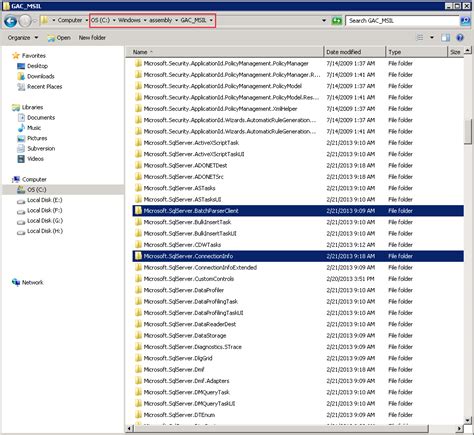This screenshot has height=435, width=474.
Task: Click the Forward navigation arrow button
Action: tap(25, 21)
